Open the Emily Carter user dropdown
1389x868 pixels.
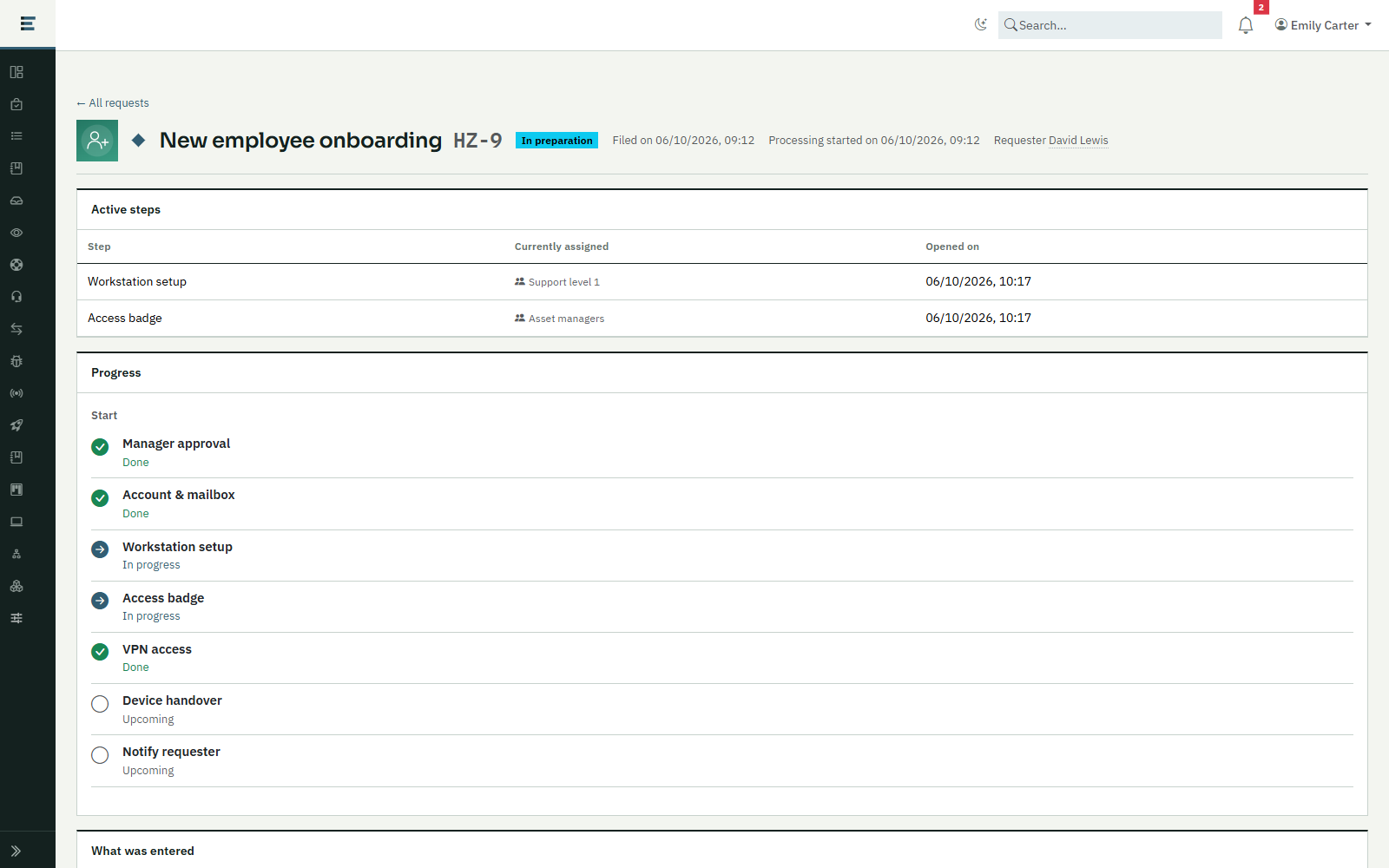(x=1323, y=25)
